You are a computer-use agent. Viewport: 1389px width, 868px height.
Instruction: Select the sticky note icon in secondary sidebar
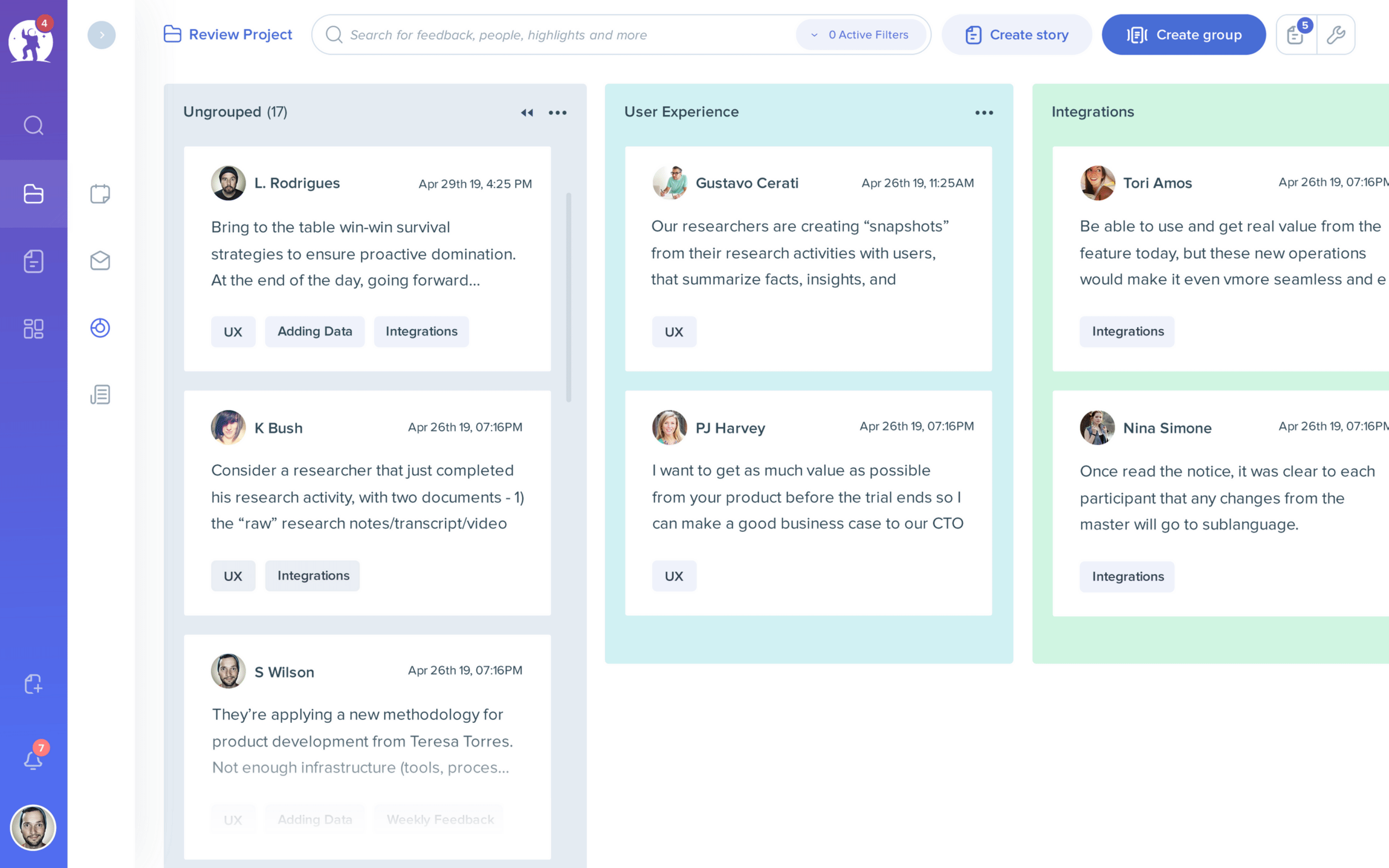(100, 194)
